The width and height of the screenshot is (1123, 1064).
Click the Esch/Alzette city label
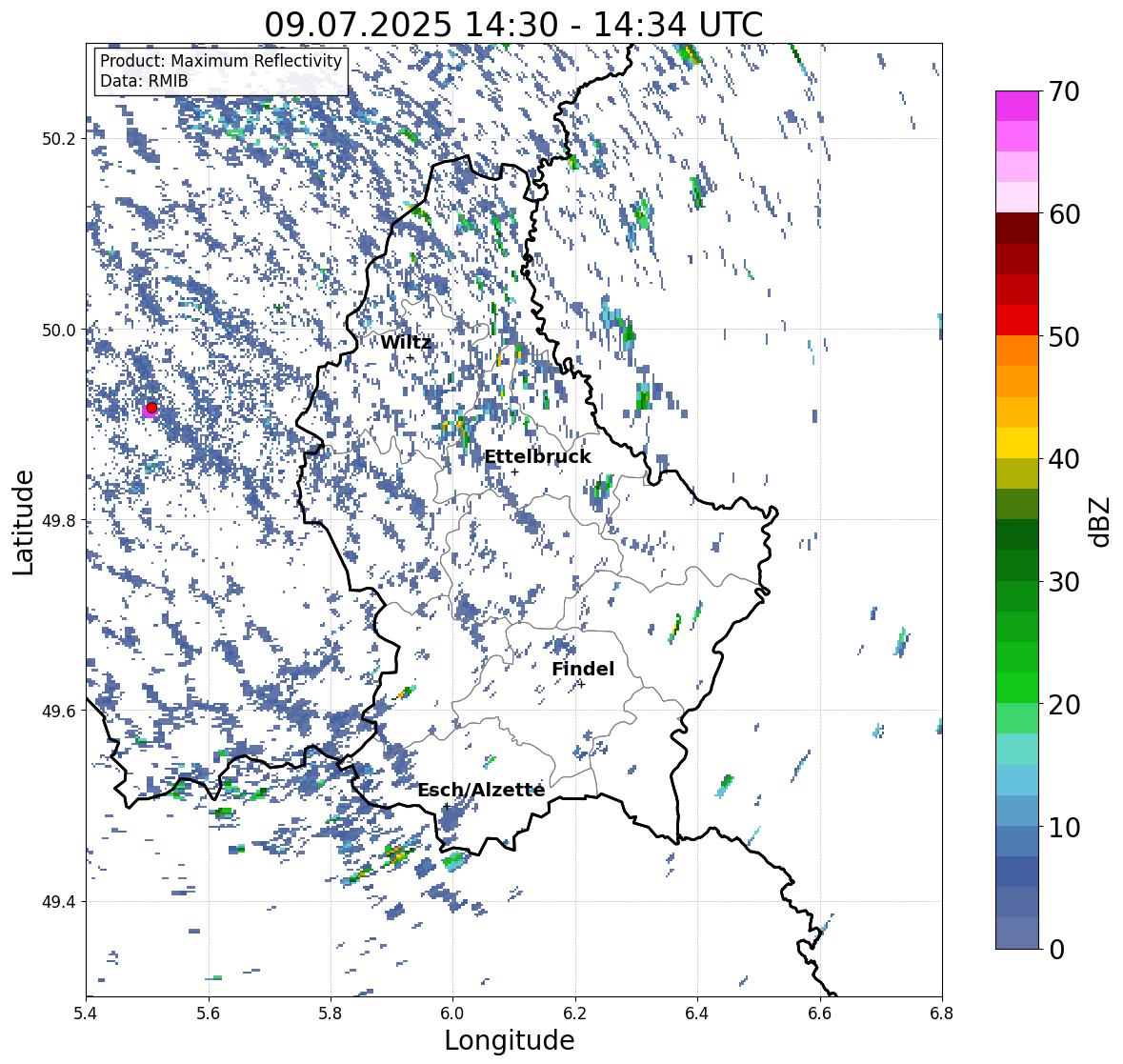(481, 790)
